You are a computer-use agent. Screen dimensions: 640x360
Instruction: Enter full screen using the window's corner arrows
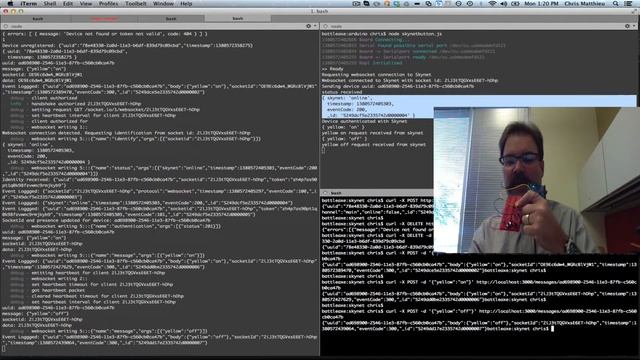pyautogui.click(x=634, y=11)
